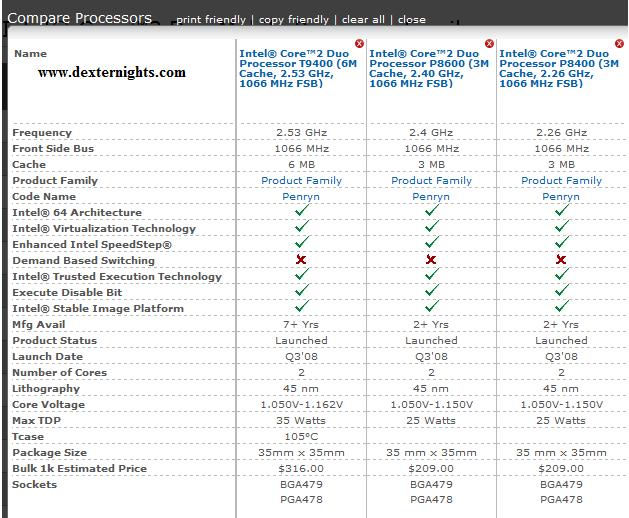
Task: Click the P8400 Trusted Execution Technology checkmark
Action: tap(562, 274)
